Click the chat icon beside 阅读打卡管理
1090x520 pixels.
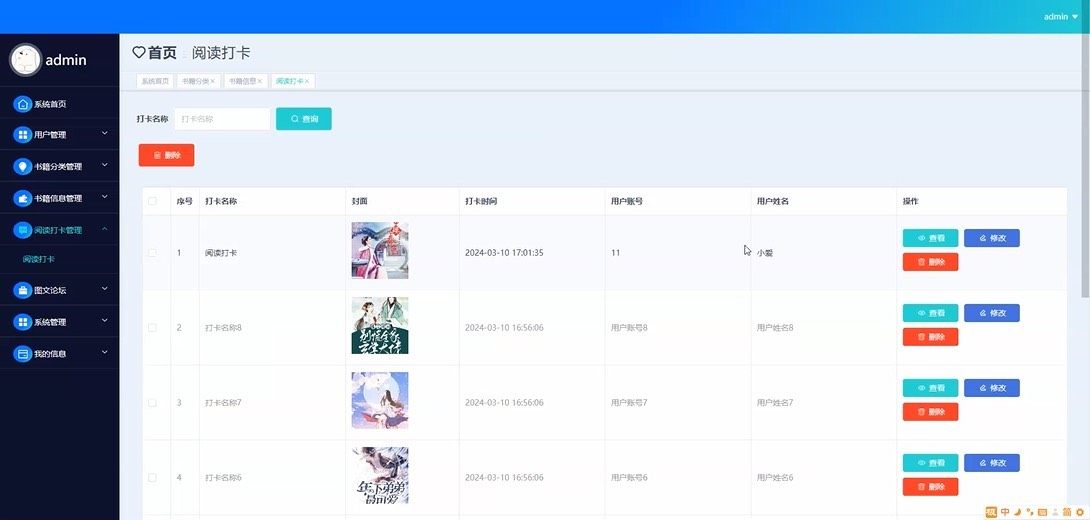click(x=23, y=230)
